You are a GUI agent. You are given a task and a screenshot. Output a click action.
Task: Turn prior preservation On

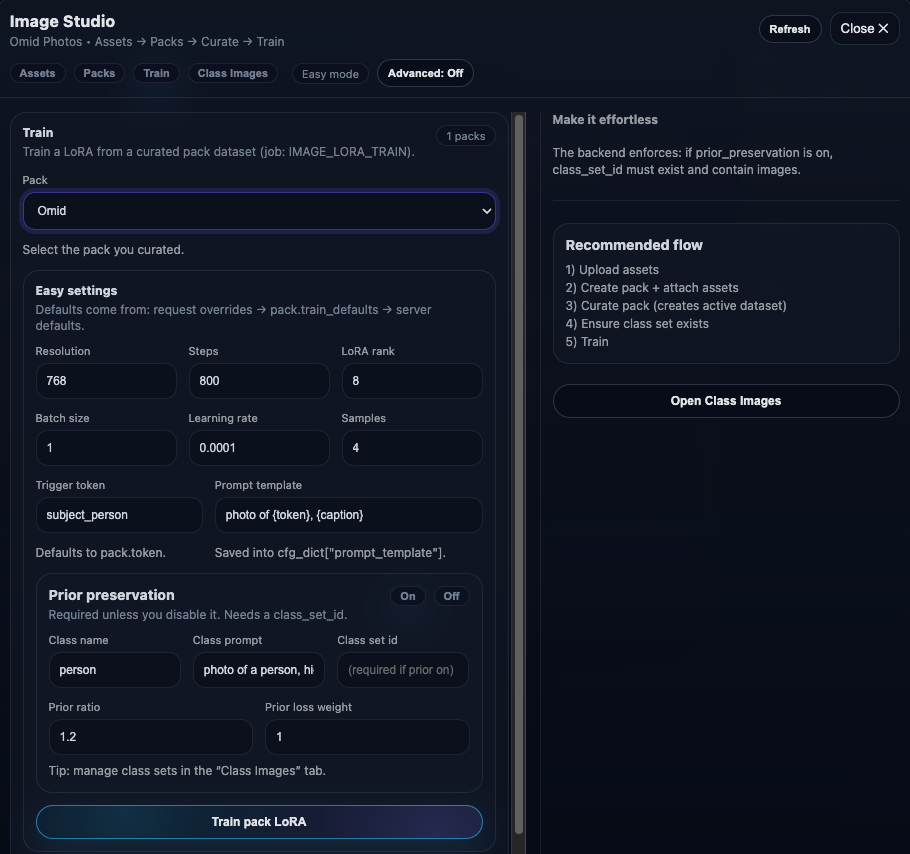[x=408, y=596]
